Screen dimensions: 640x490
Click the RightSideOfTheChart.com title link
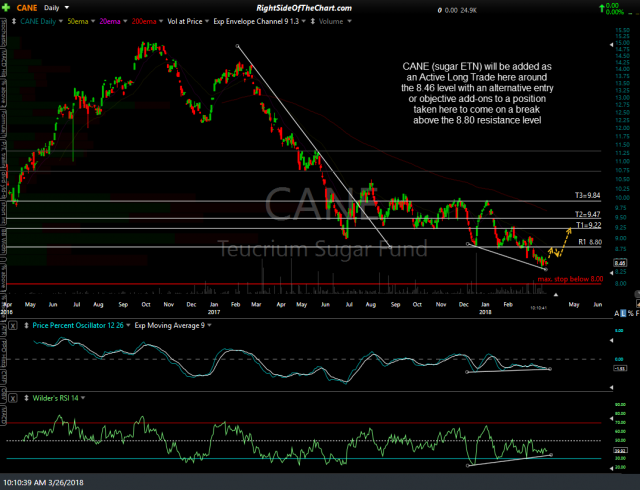304,8
